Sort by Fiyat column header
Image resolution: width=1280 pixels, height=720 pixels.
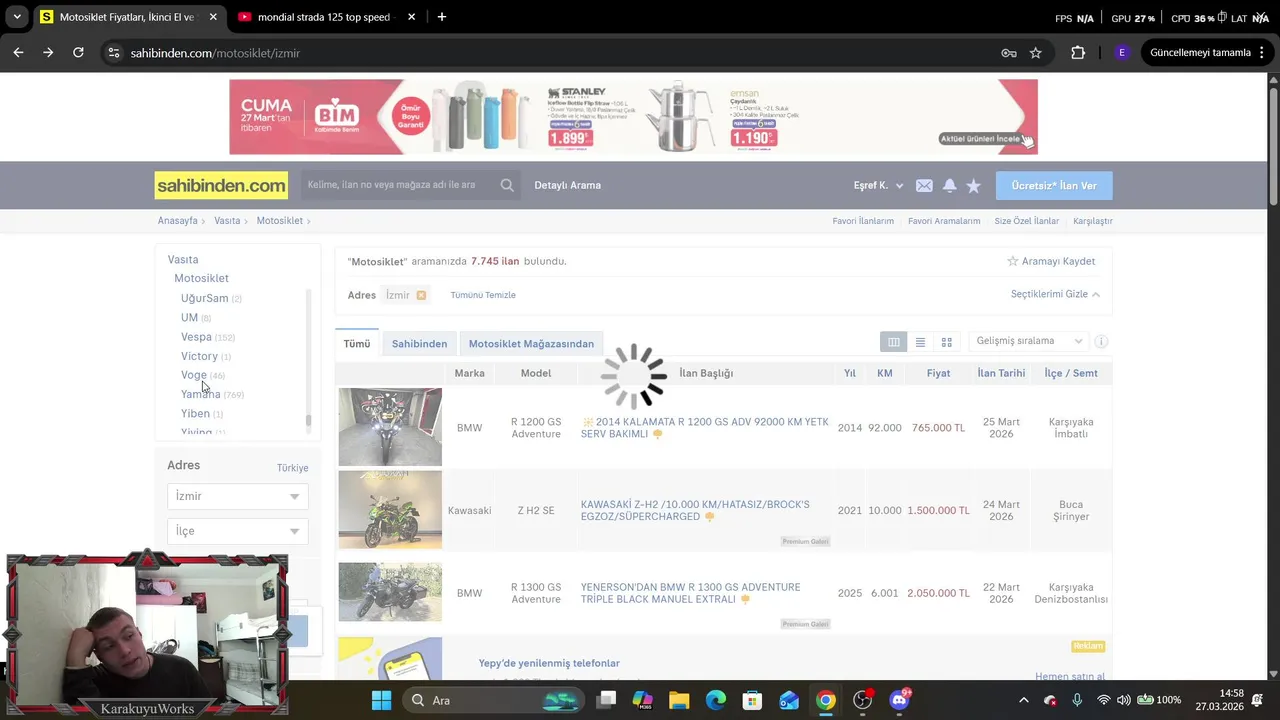(938, 373)
